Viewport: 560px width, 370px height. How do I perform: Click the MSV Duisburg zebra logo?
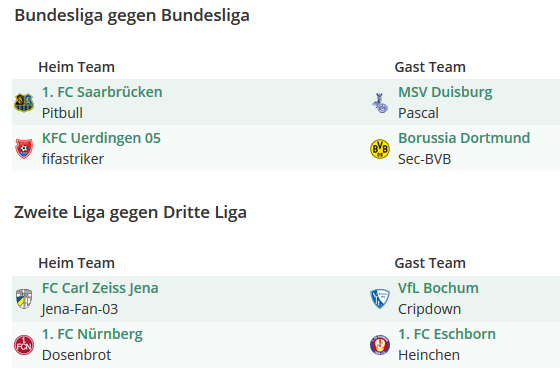[x=380, y=103]
